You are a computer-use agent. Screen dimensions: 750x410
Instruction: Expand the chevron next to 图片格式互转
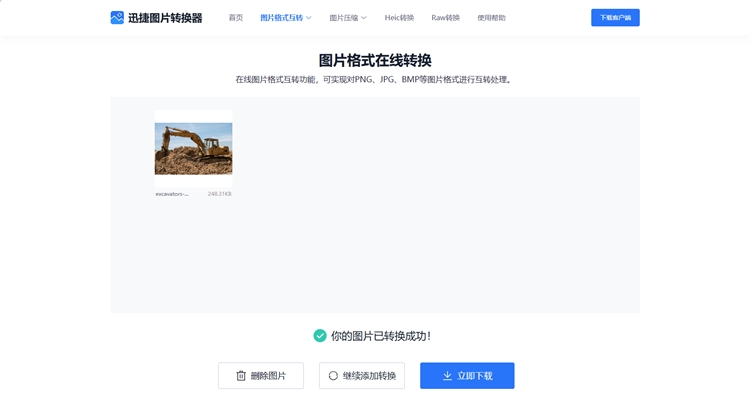tap(309, 18)
